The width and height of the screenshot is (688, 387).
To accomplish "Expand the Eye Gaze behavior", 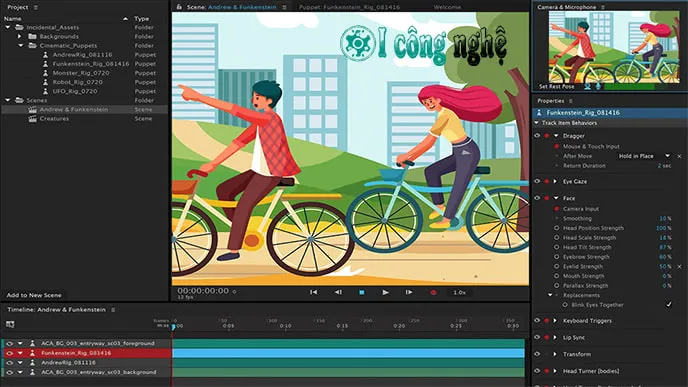I will (555, 181).
